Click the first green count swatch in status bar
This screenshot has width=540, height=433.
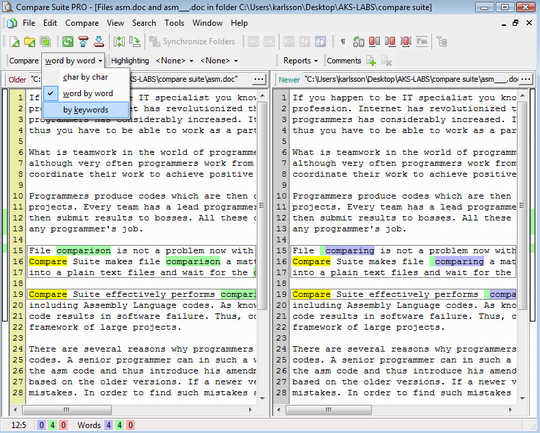(x=52, y=425)
